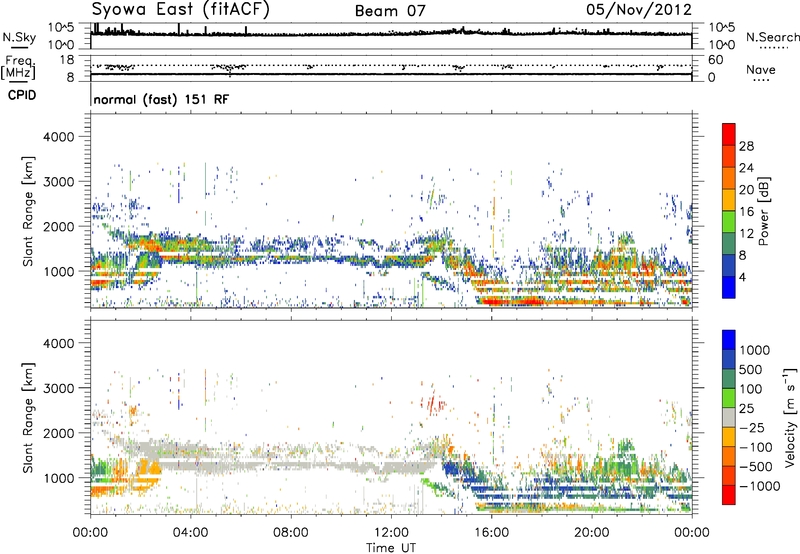Click the "25" velocity colorbar value
Image resolution: width=800 pixels, height=554 pixels.
[746, 408]
